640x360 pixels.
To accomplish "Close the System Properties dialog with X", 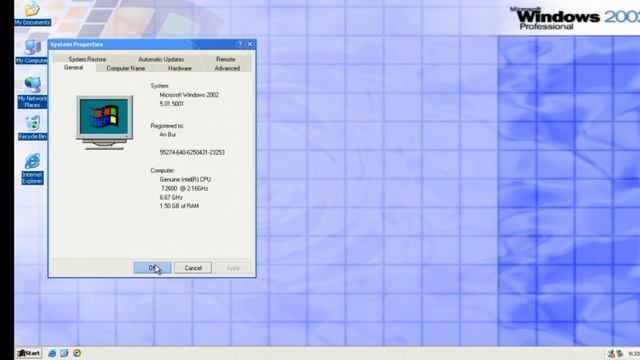I will pyautogui.click(x=250, y=44).
